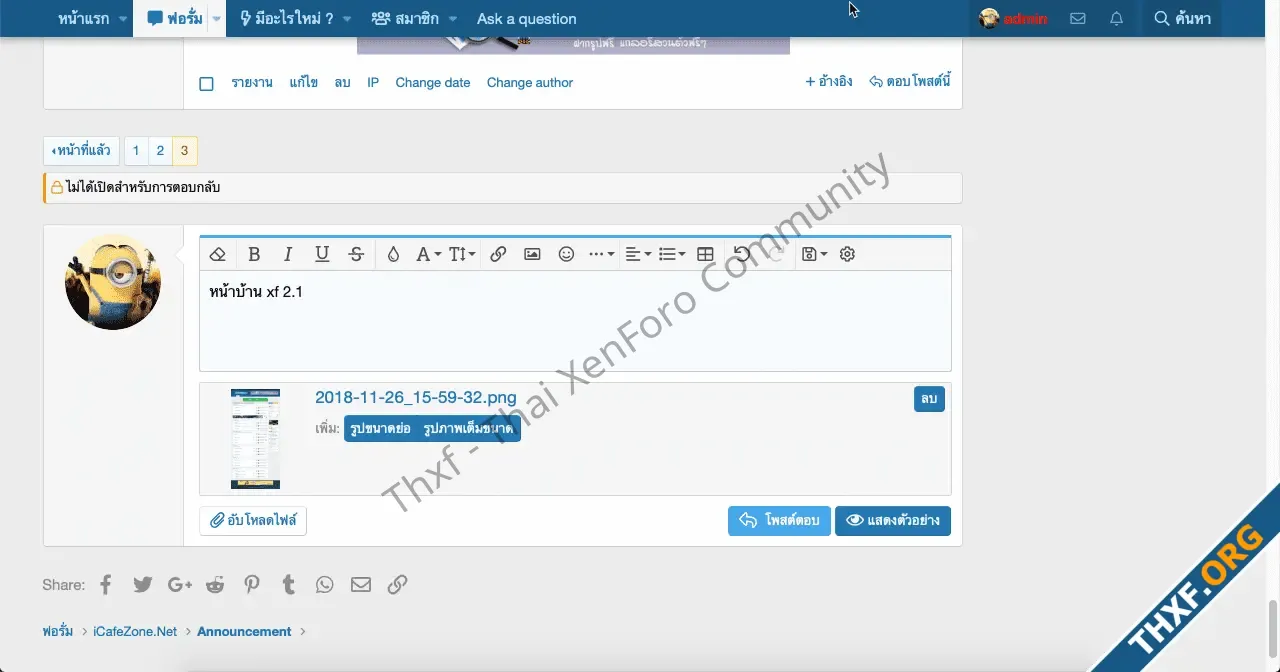Screen dimensions: 1280x672
Task: Insert a table using toolbar icon
Action: click(705, 254)
